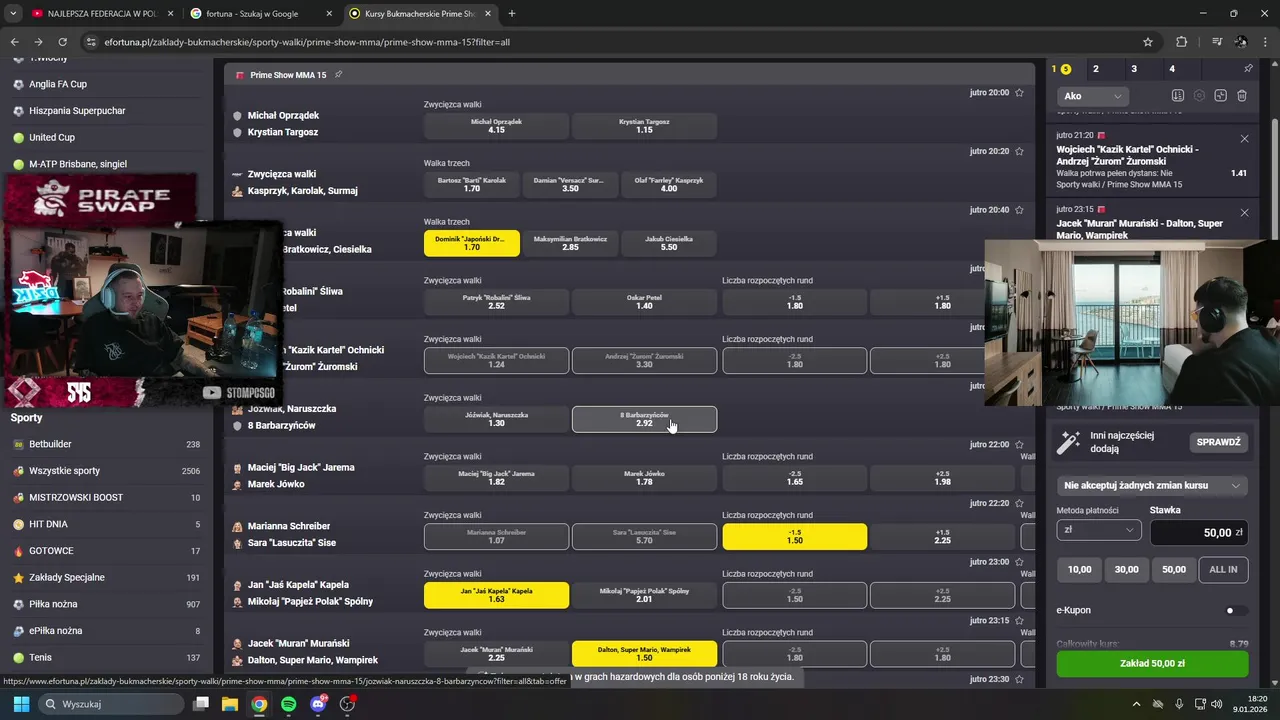1280x720 pixels.
Task: Star the 22:20 Schreiber vs Sise fight
Action: [x=1019, y=503]
